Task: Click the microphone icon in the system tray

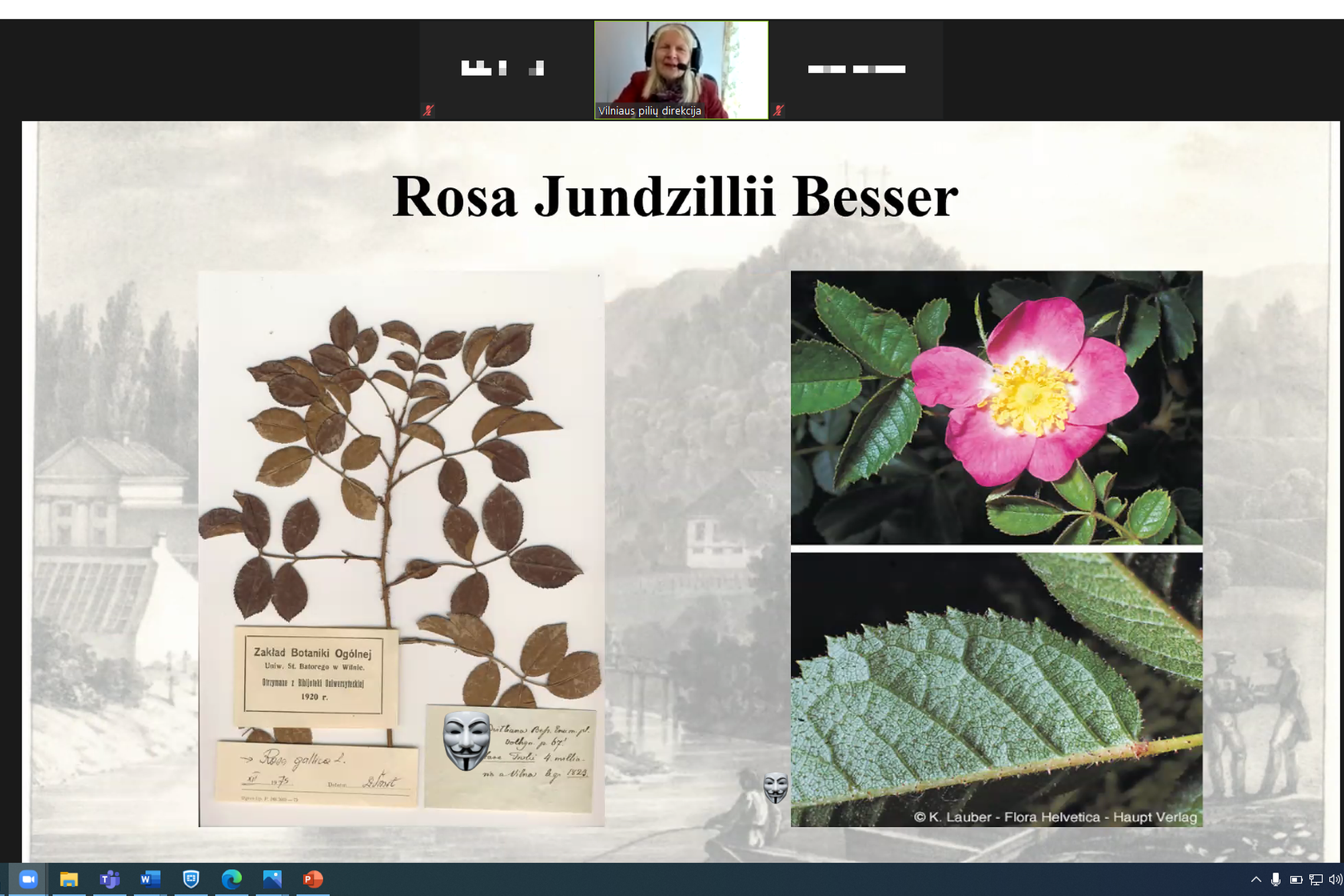Action: 1276,879
